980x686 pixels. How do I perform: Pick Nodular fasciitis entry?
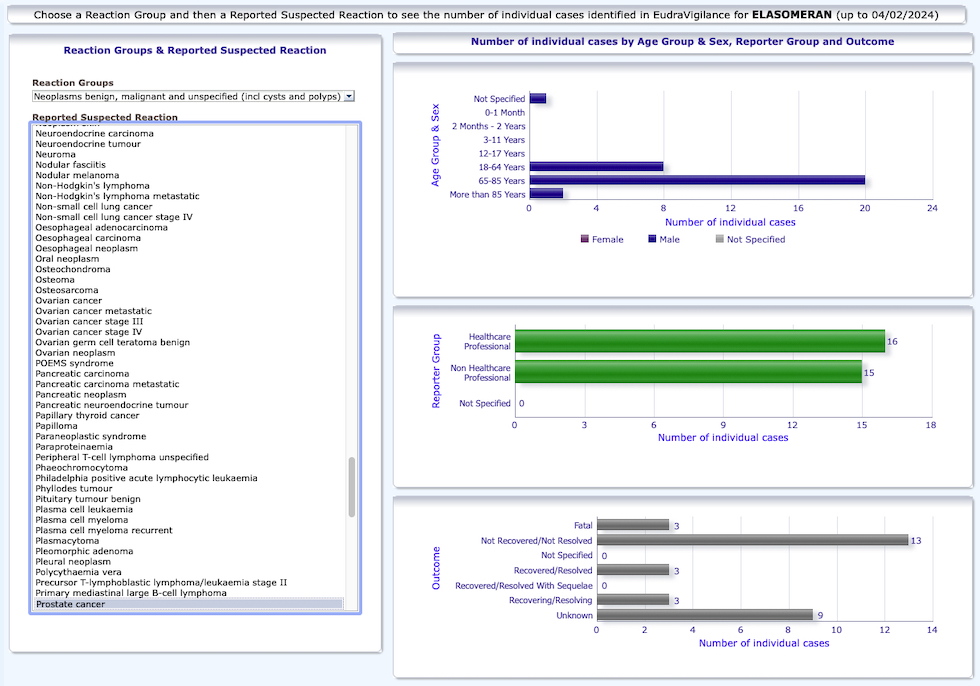pos(71,165)
